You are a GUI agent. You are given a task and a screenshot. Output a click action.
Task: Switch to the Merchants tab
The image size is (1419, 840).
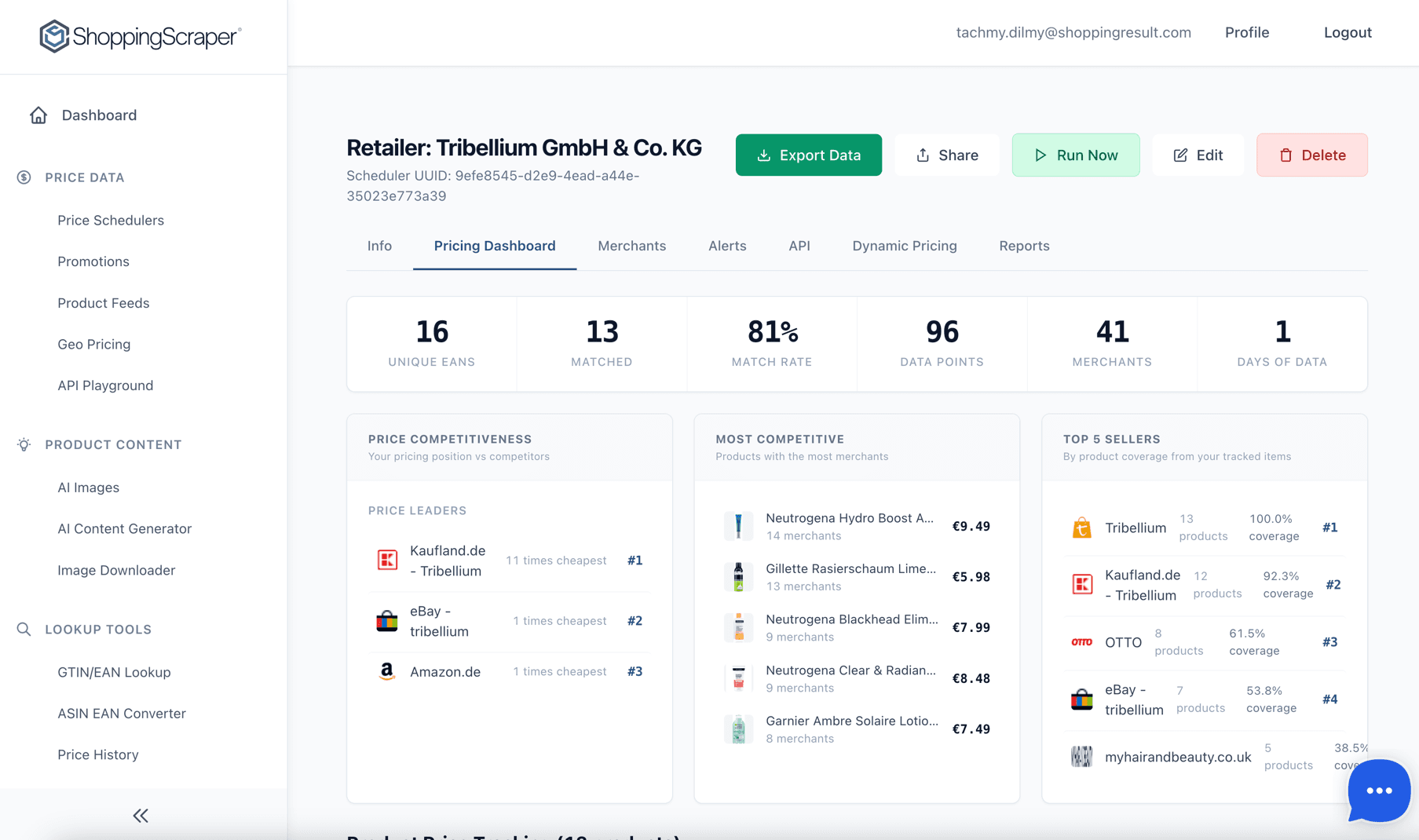pyautogui.click(x=632, y=246)
